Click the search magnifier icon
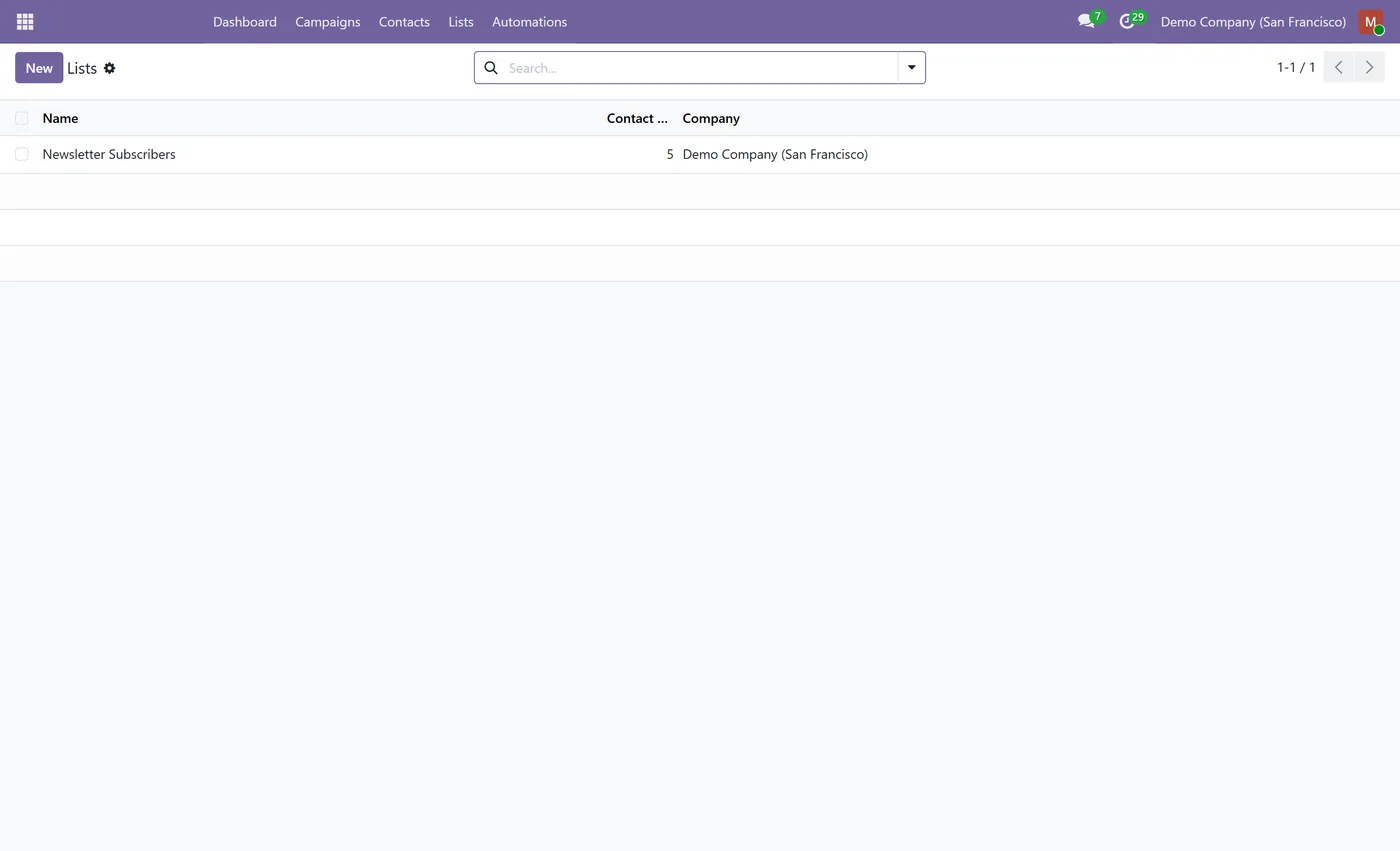This screenshot has width=1400, height=851. (491, 68)
